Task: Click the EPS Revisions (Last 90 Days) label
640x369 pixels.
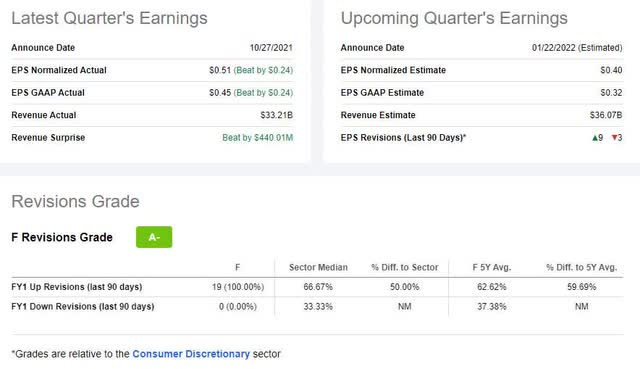Action: 403,138
